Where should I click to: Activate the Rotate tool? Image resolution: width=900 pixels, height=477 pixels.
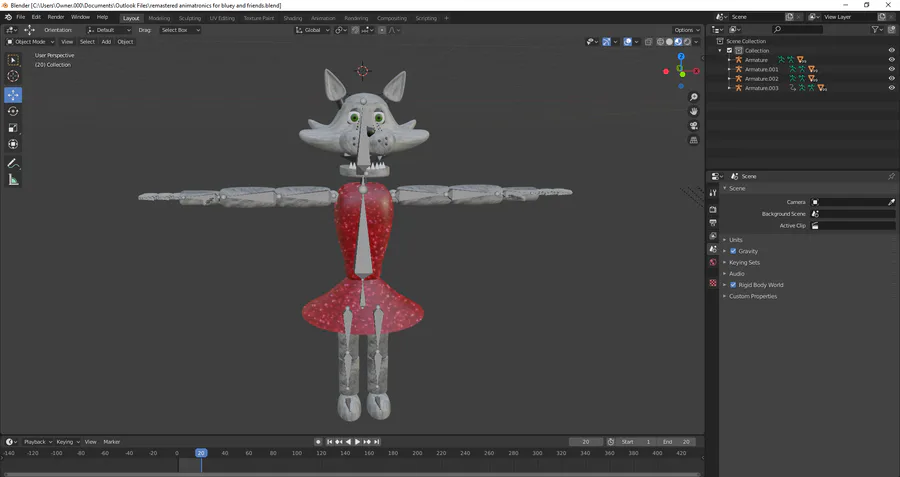13,111
